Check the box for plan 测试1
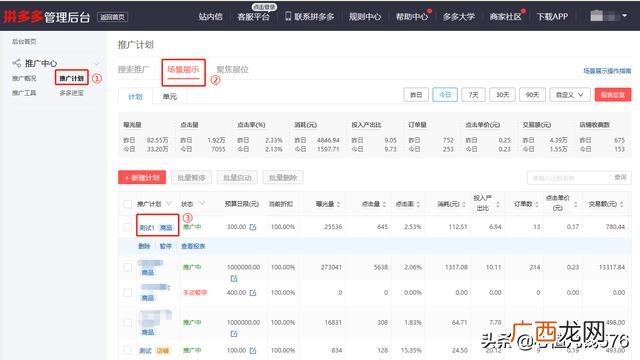Image resolution: width=640 pixels, height=360 pixels. pos(128,227)
